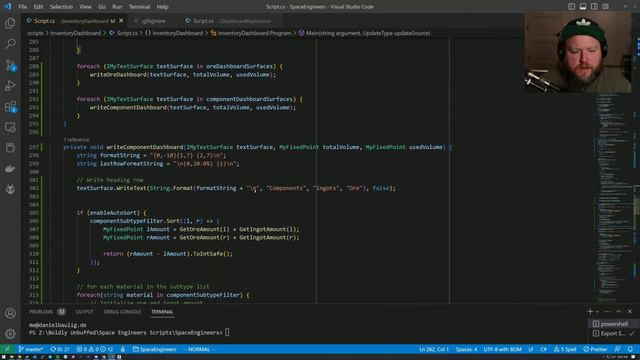Open the Manage gear icon
Image resolution: width=640 pixels, height=360 pixels.
point(10,333)
